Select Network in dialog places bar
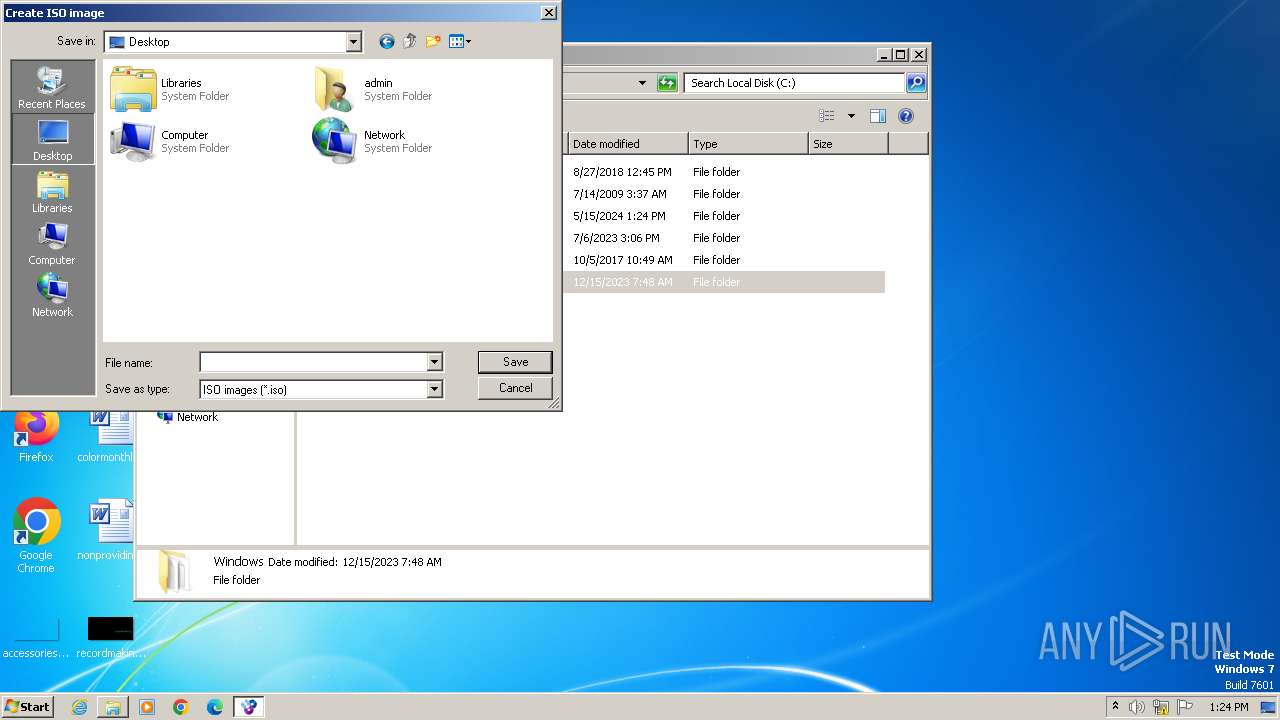 tap(52, 295)
